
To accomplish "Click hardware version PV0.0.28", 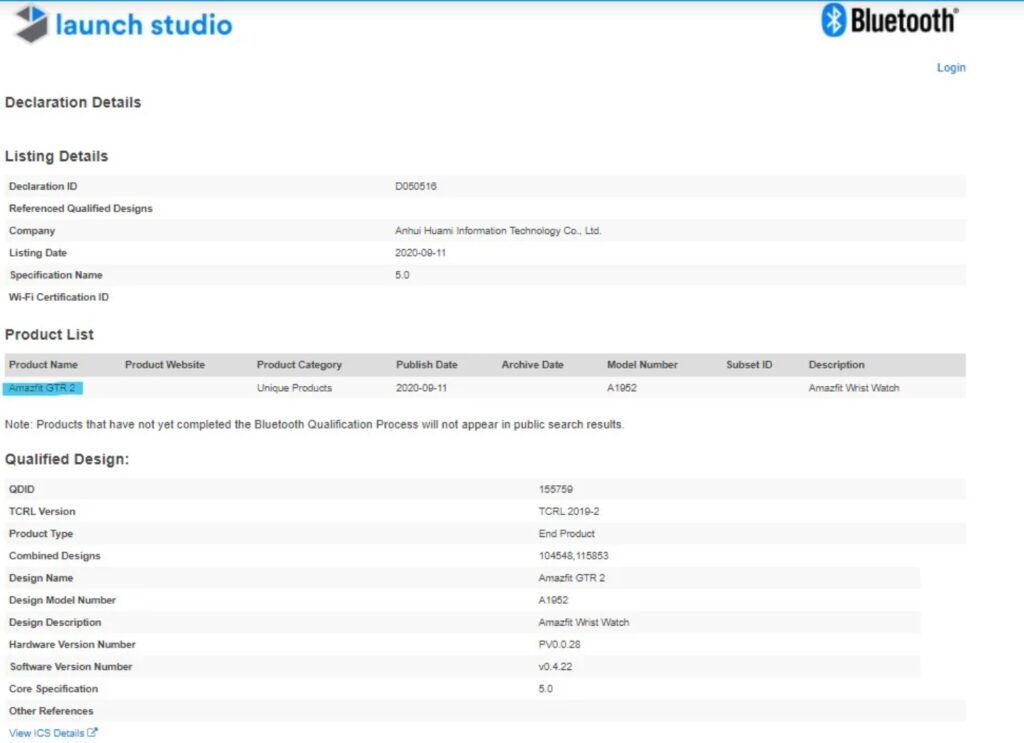I will [559, 644].
